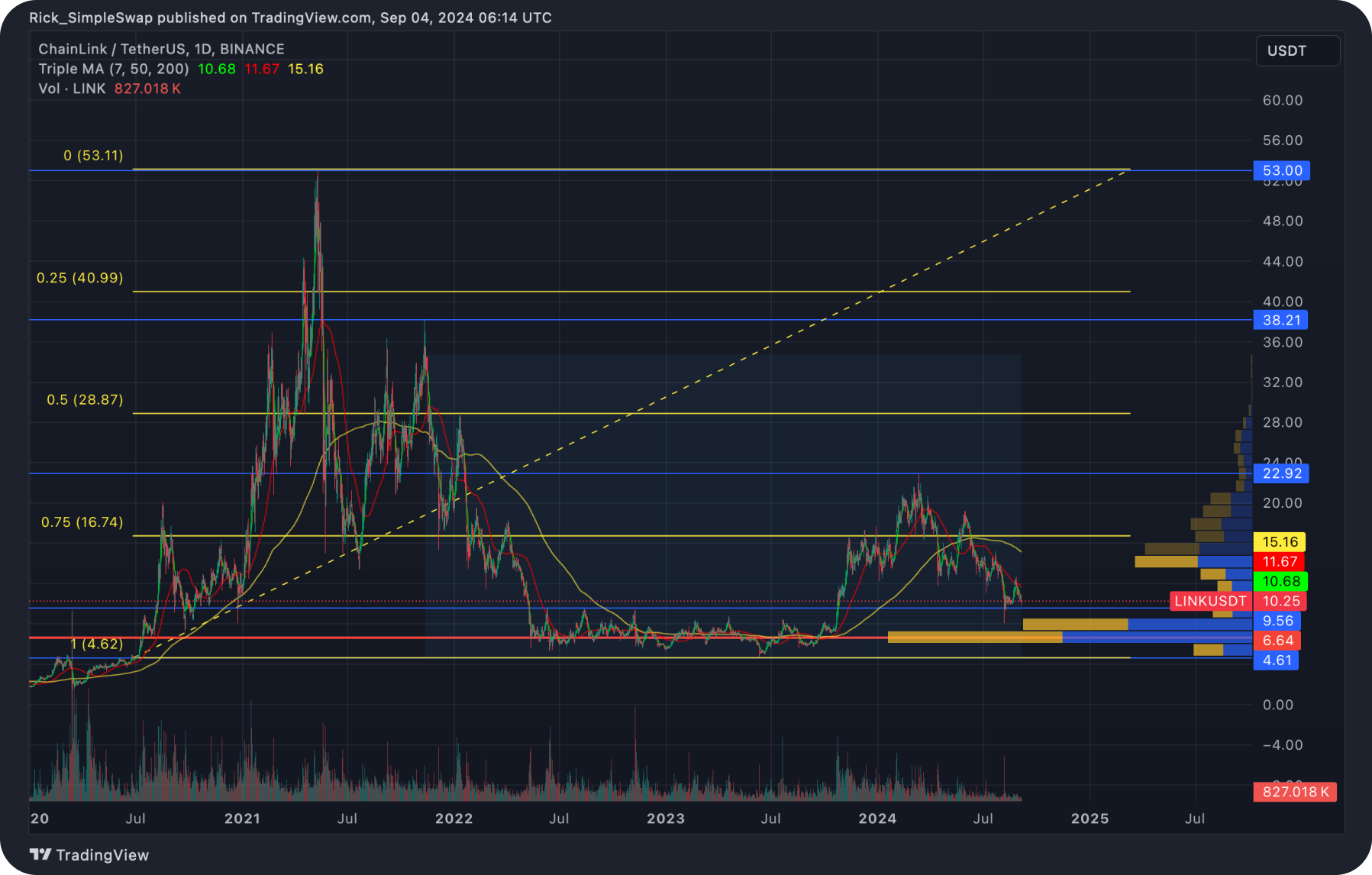The image size is (1372, 875).
Task: Select the Vol · LINK indicator legend
Action: point(73,89)
